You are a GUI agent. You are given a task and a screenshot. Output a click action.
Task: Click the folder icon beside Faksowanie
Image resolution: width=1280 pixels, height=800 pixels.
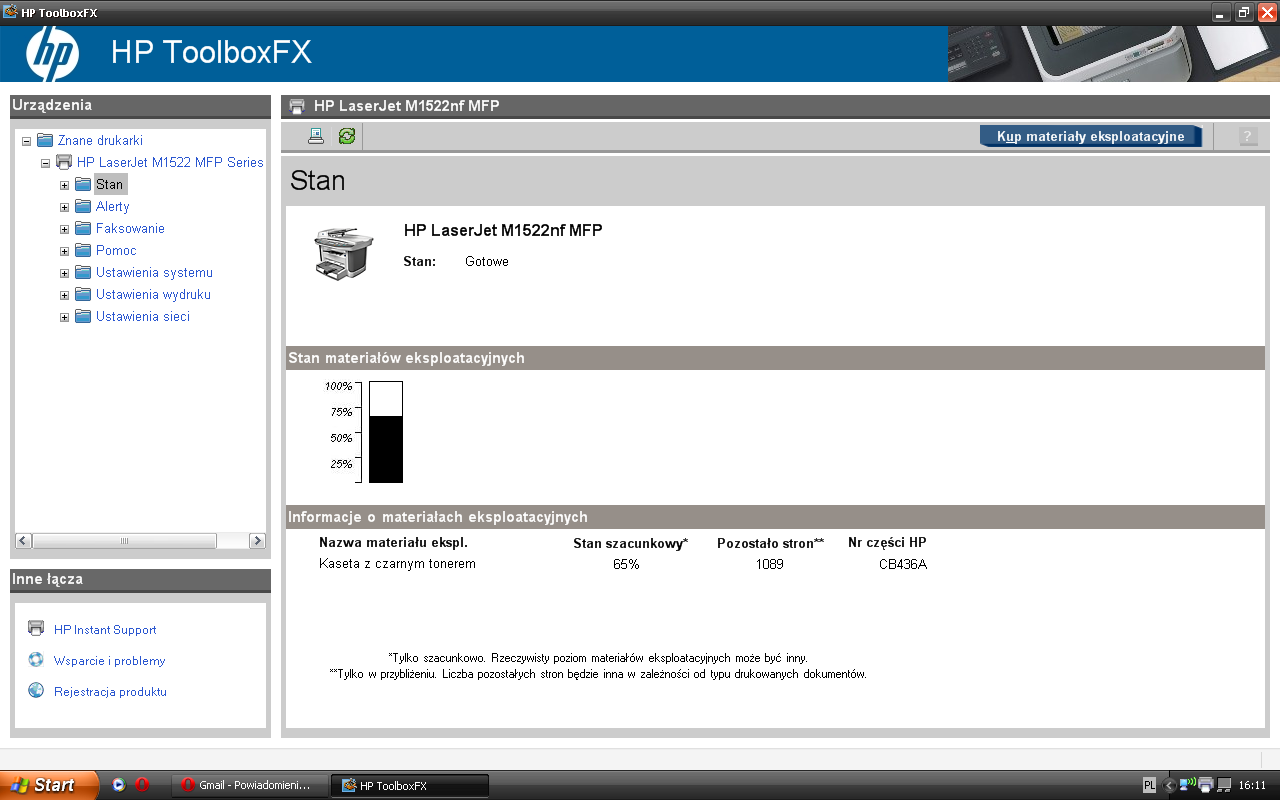(x=82, y=228)
